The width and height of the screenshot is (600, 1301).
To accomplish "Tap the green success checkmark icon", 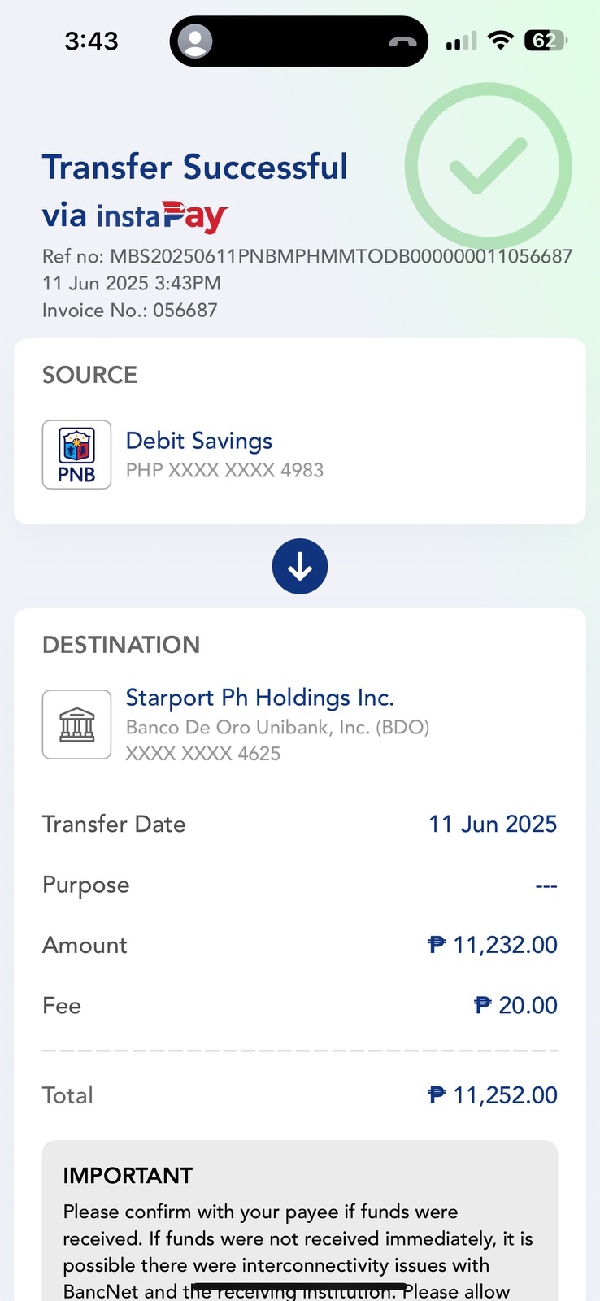I will (488, 166).
